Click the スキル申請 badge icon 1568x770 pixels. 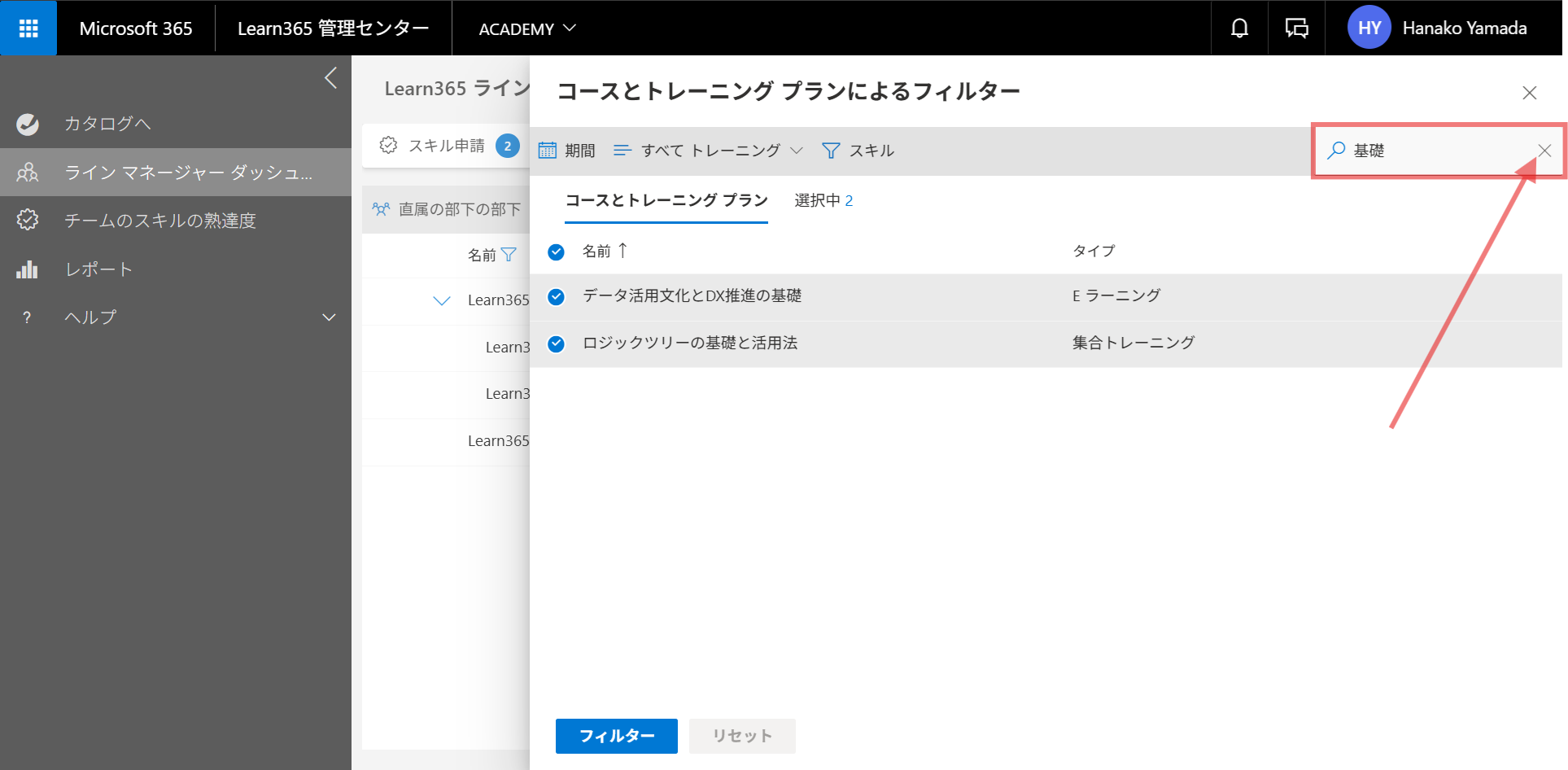click(x=388, y=145)
